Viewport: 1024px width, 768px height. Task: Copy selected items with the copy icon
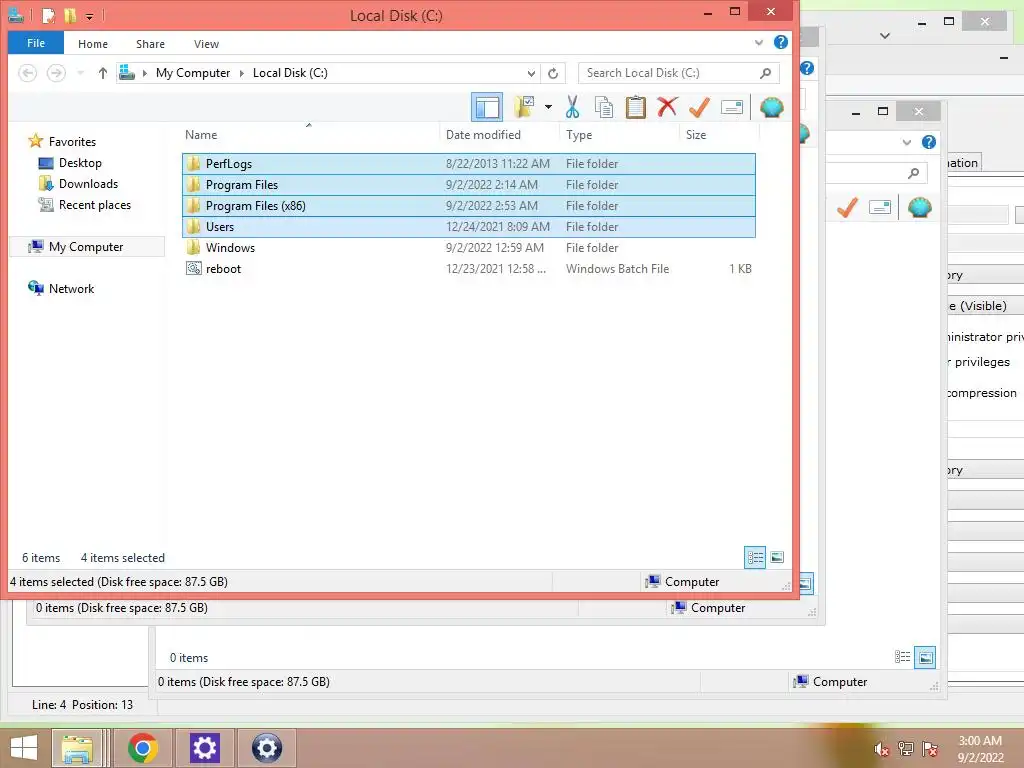click(603, 107)
